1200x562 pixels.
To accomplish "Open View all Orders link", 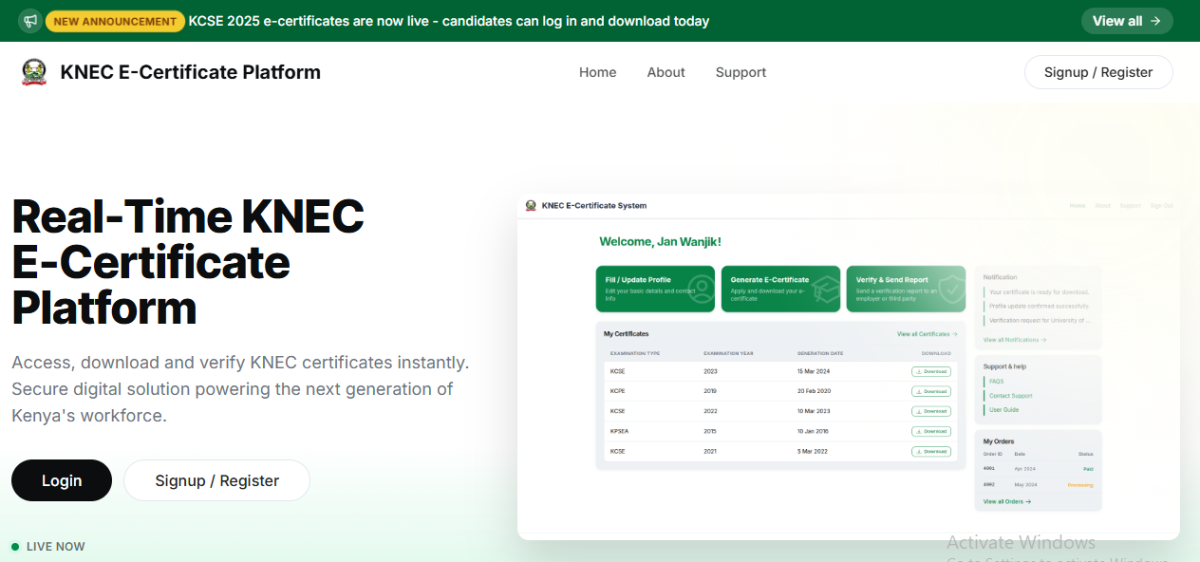I will tap(1007, 501).
